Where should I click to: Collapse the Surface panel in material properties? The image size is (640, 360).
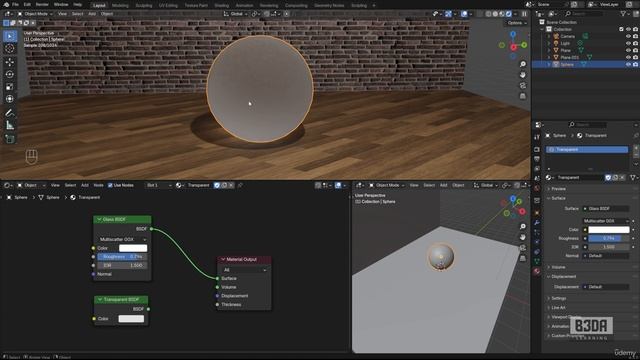(x=558, y=198)
